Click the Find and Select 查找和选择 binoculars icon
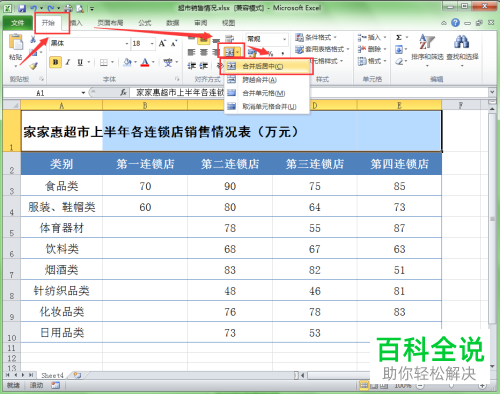Image resolution: width=500 pixels, height=394 pixels. point(462,42)
